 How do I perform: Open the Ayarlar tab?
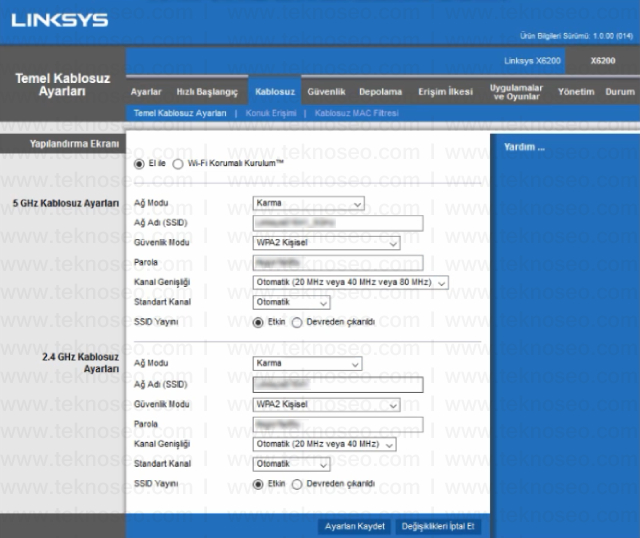pyautogui.click(x=146, y=92)
